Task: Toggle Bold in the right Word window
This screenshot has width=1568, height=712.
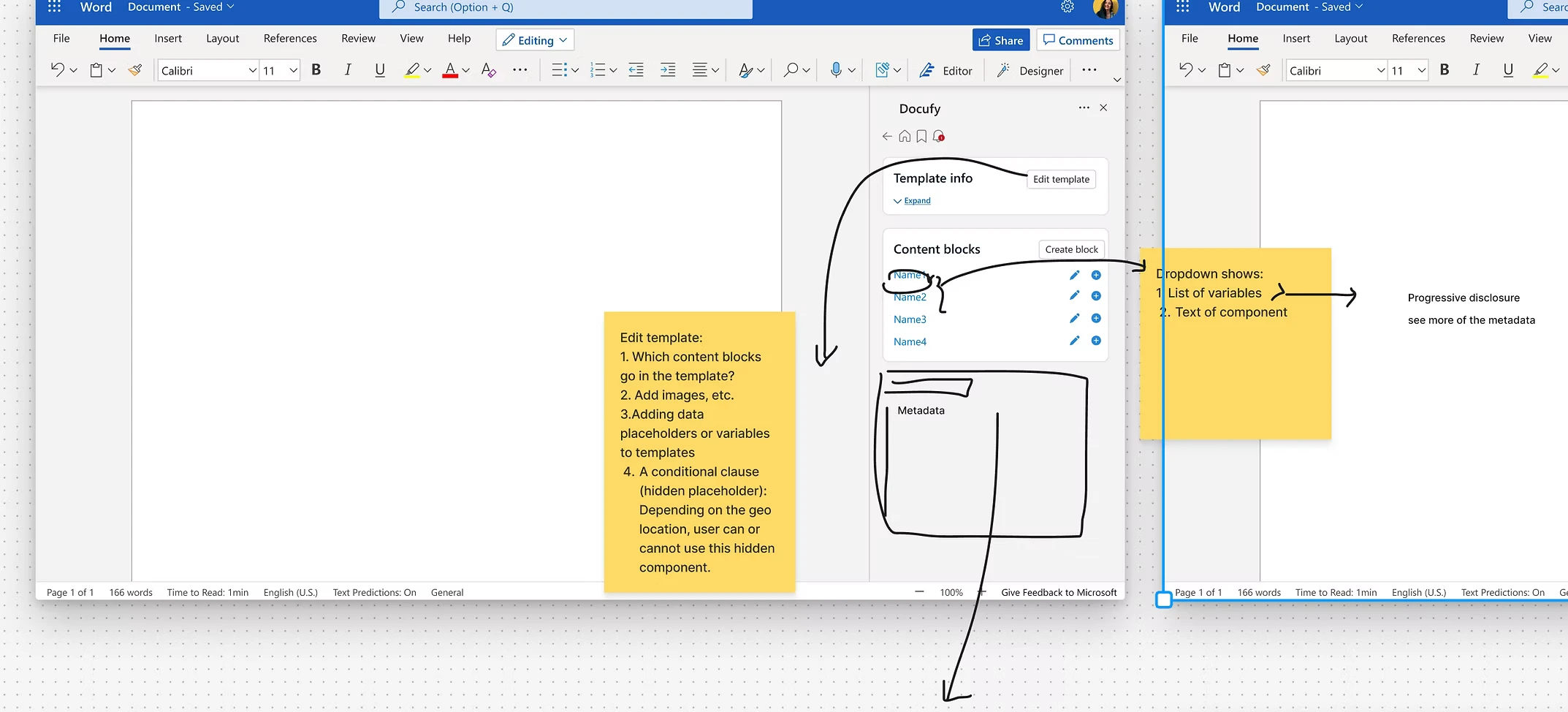Action: pos(1445,69)
